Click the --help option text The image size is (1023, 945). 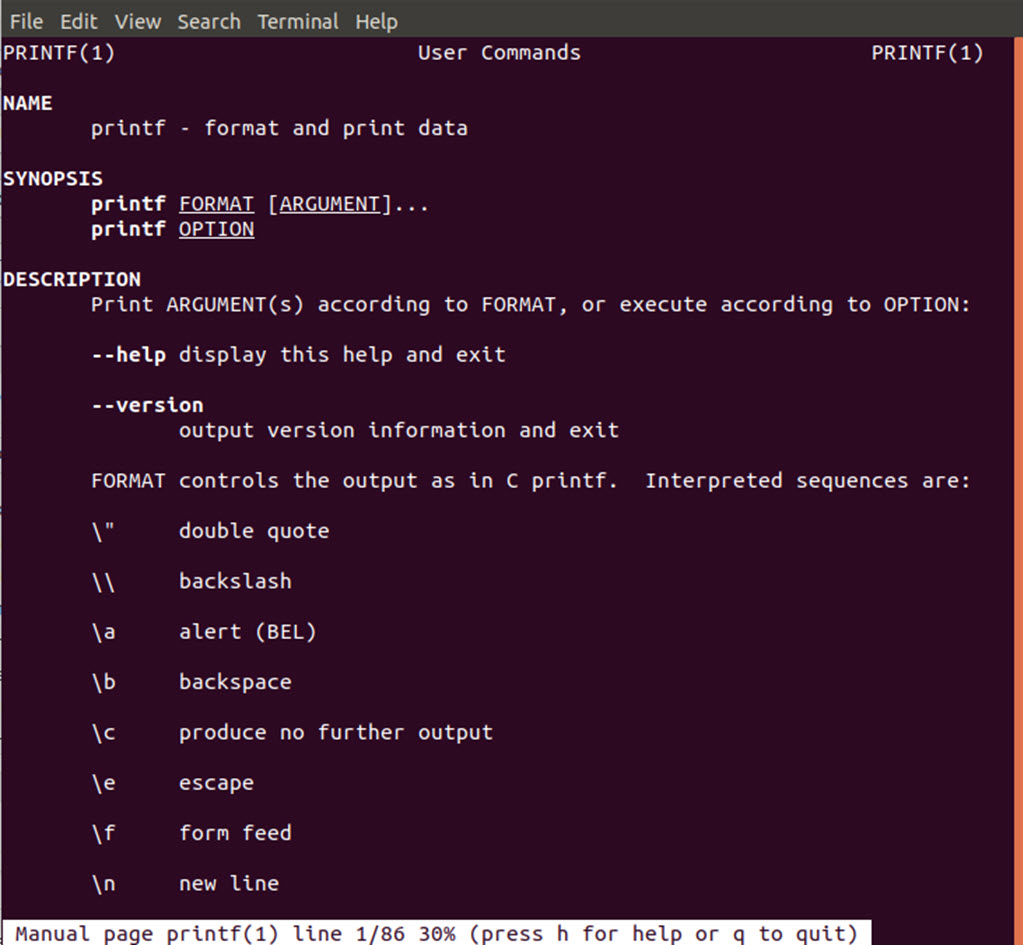coord(129,355)
